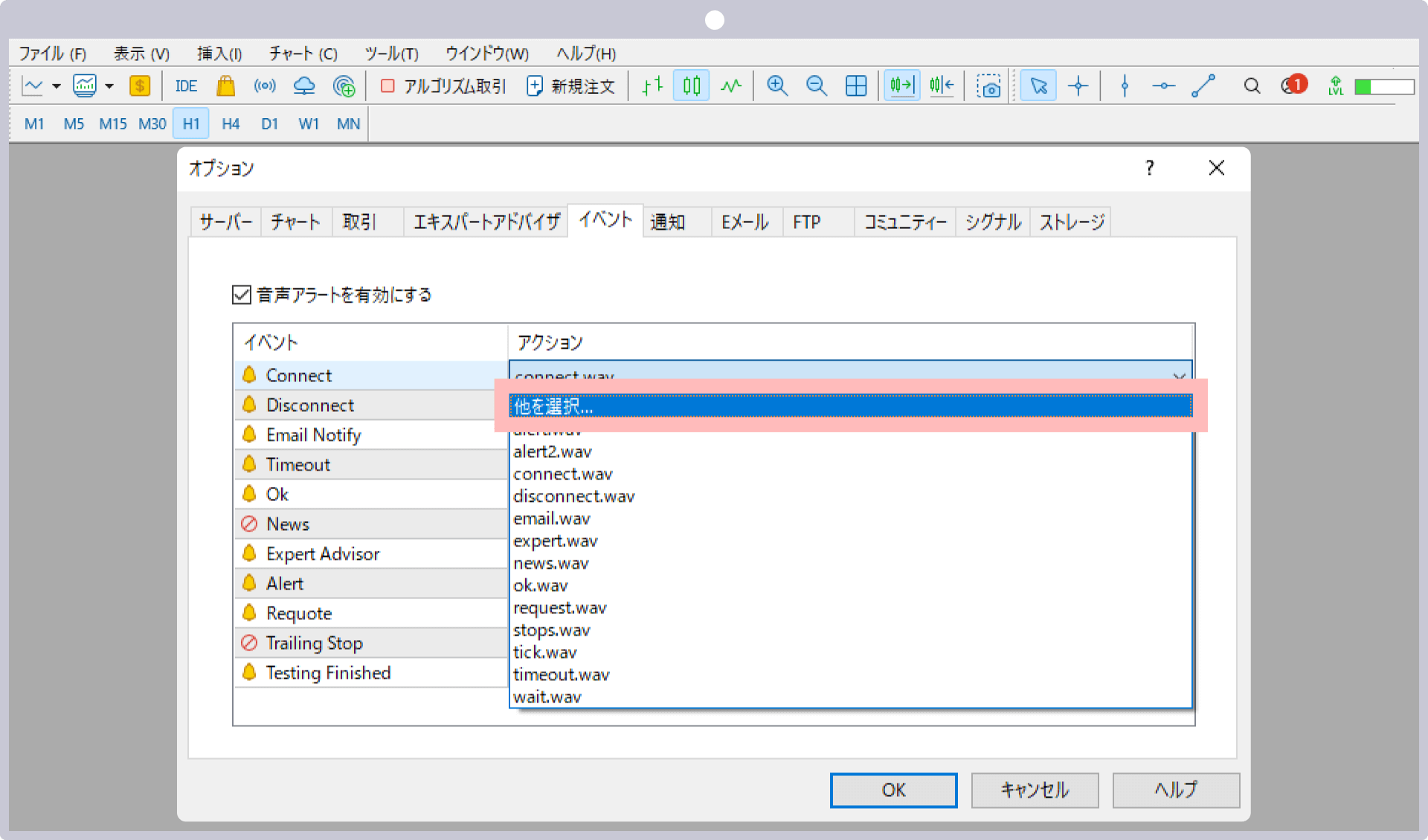Viewport: 1428px width, 840px height.
Task: Click the signals broadcast icon
Action: 265,86
